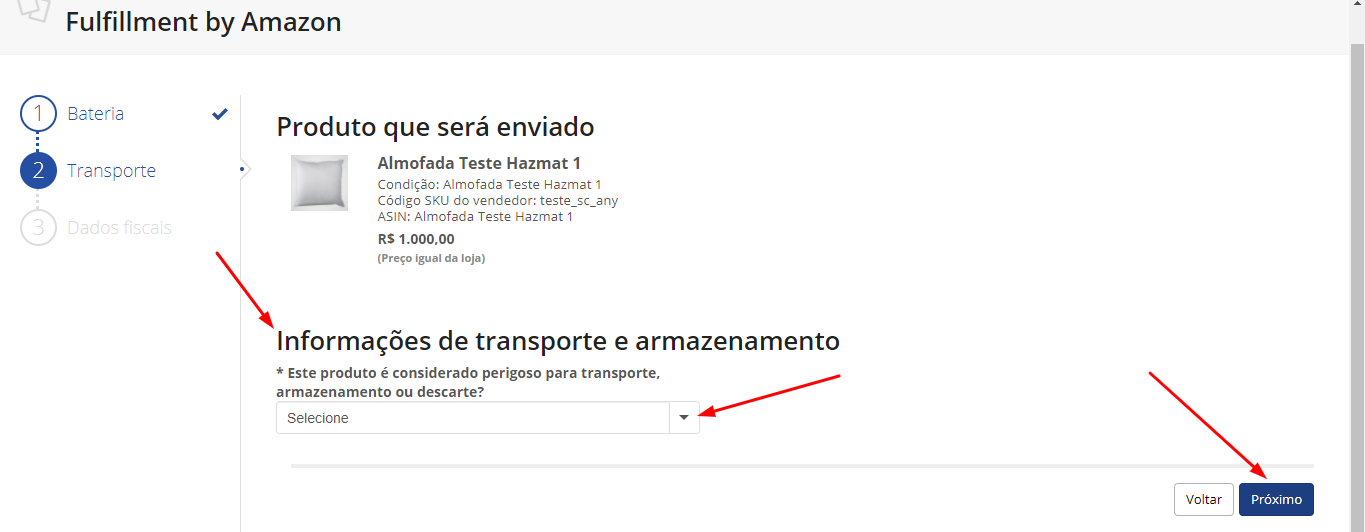
Task: Click the Informações de transporte e armazenamento heading
Action: point(558,341)
